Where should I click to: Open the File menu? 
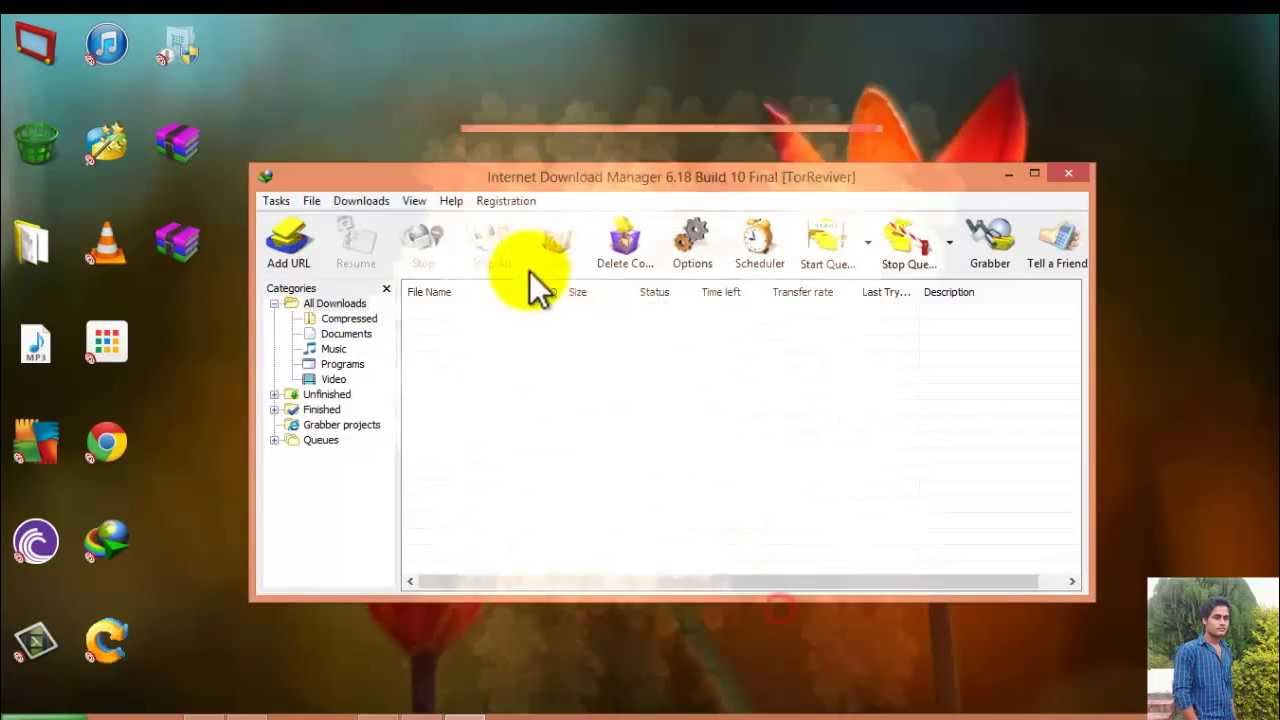tap(312, 201)
